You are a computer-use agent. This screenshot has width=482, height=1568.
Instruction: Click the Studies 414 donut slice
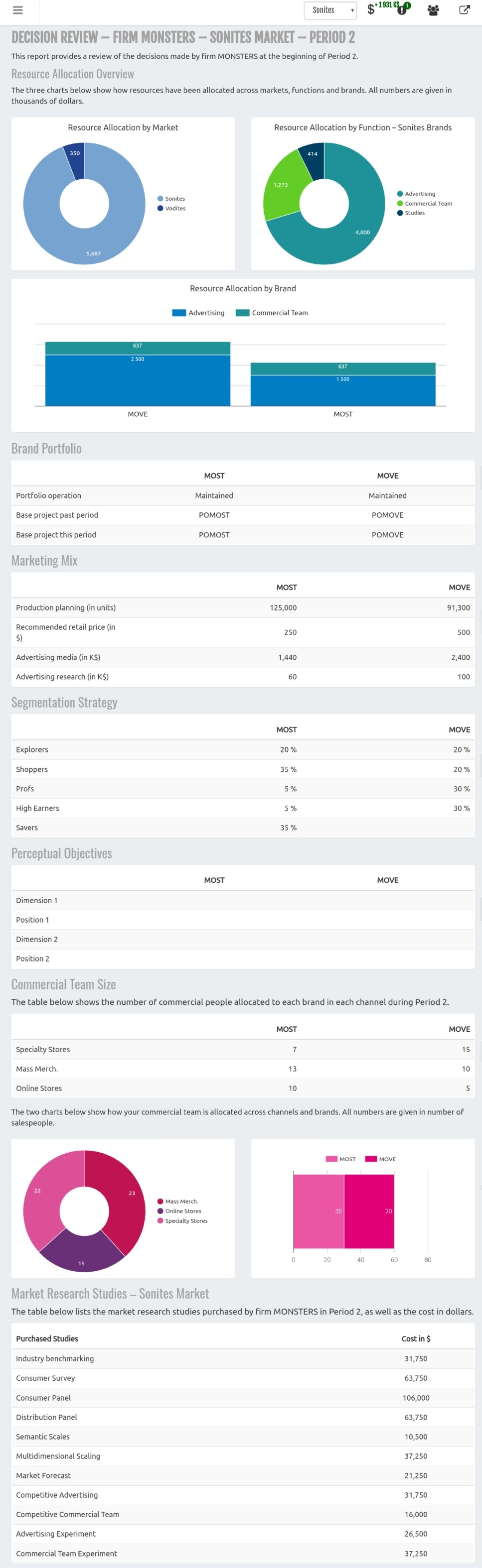click(312, 160)
